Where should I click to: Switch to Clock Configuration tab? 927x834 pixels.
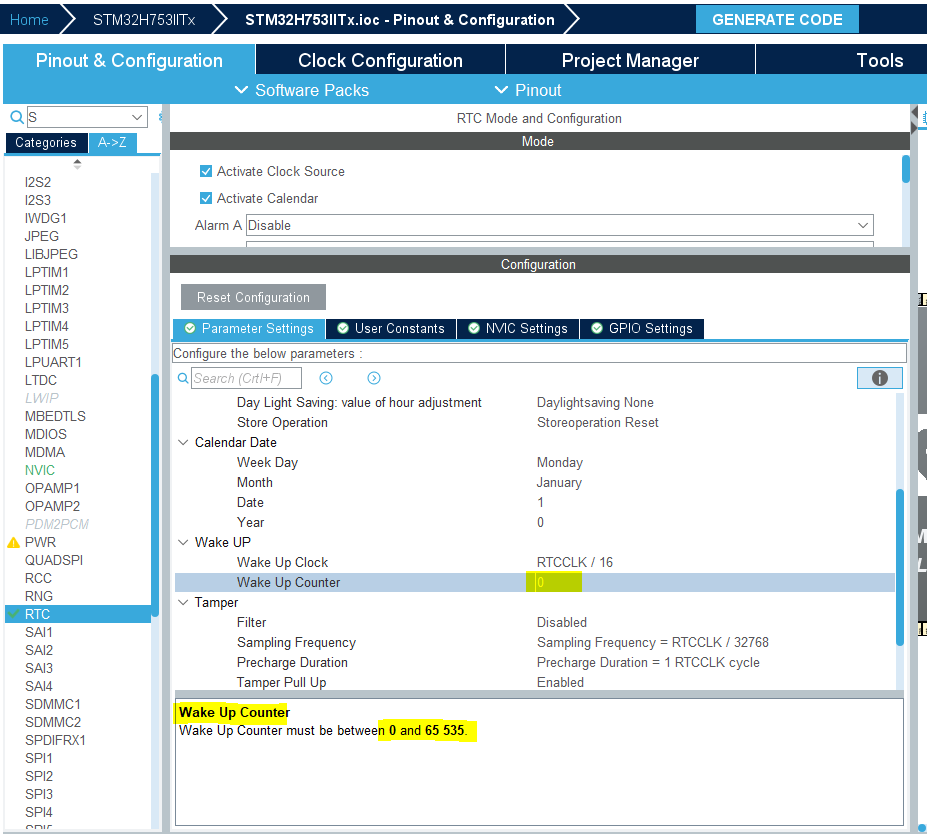pos(380,60)
